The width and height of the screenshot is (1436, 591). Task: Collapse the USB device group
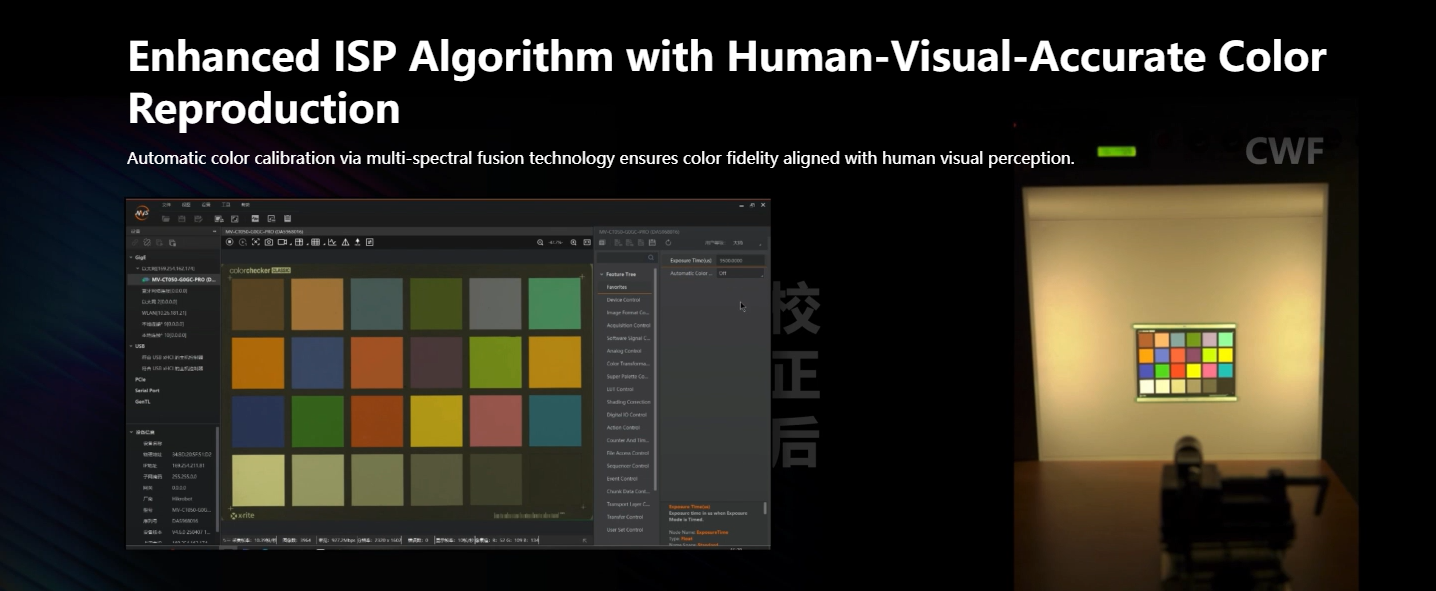pyautogui.click(x=130, y=346)
